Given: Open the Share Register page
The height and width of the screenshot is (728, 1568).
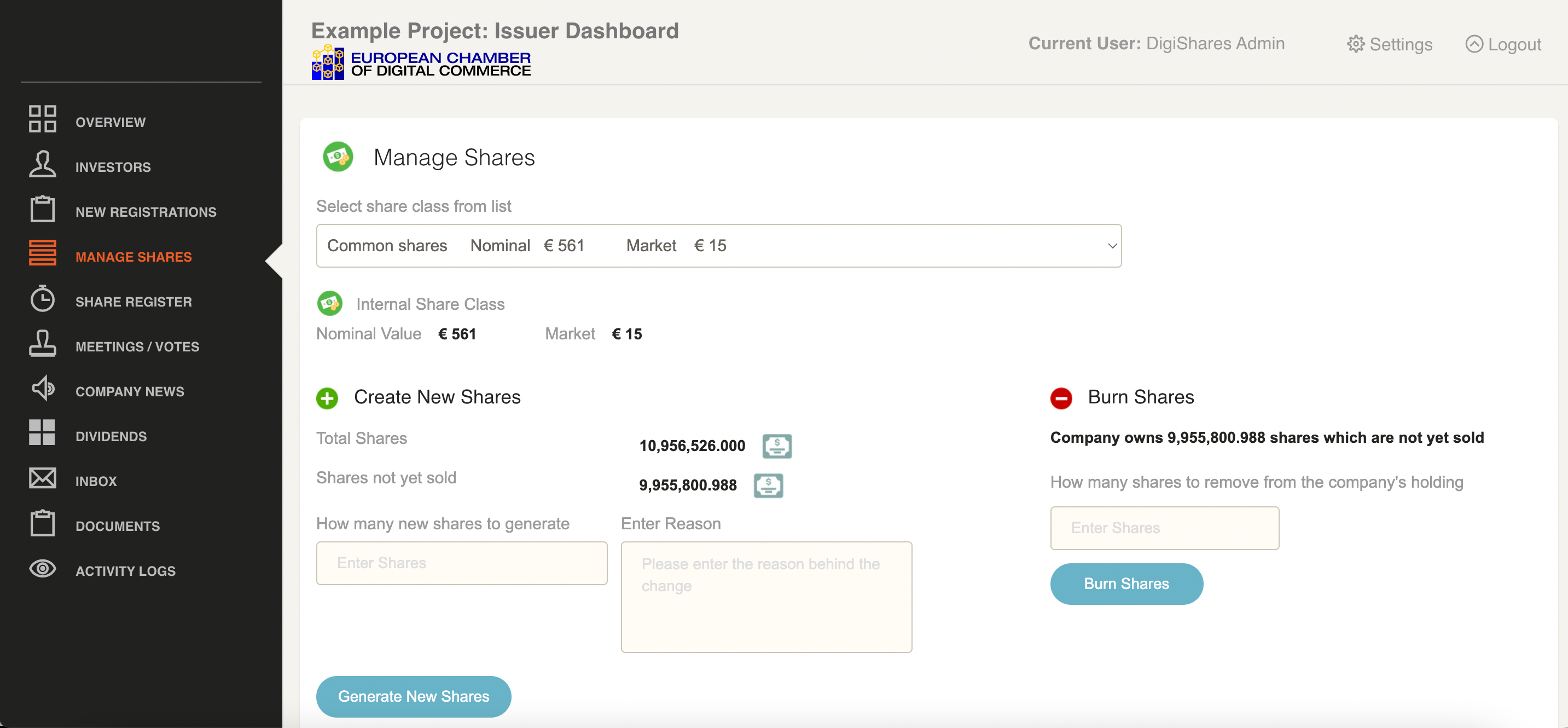Looking at the screenshot, I should (x=133, y=302).
